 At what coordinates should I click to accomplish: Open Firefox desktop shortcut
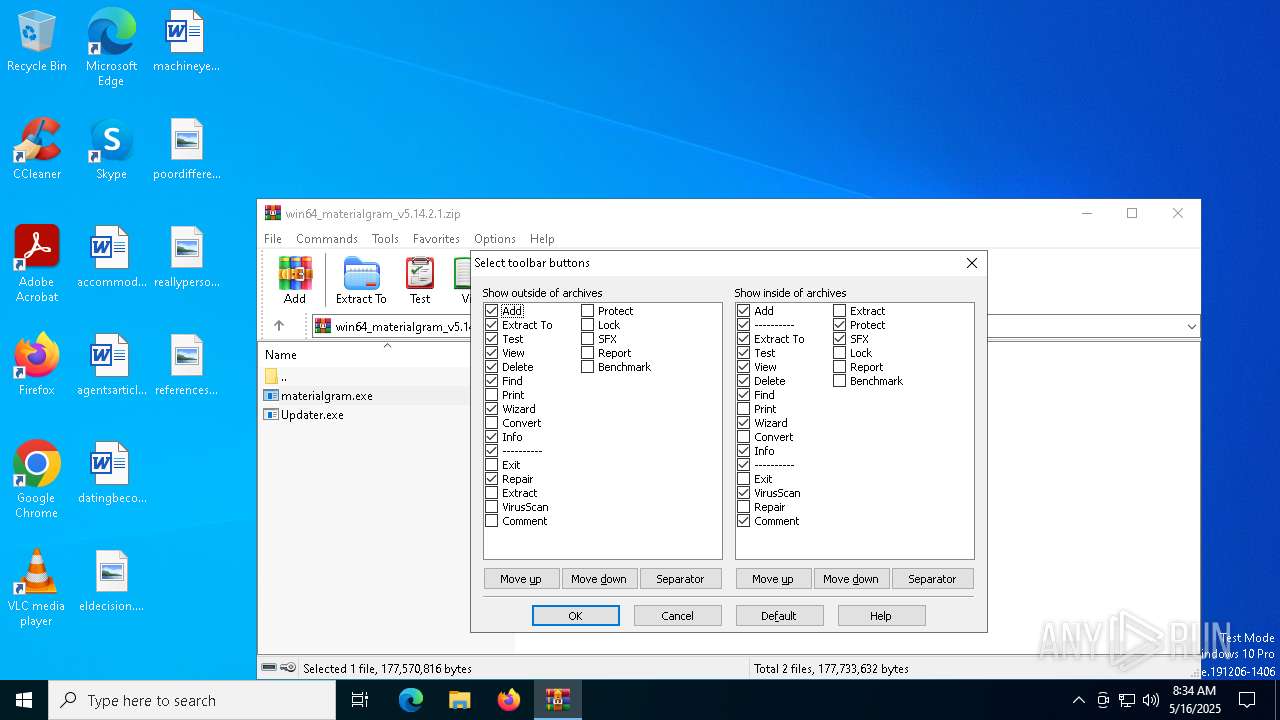tap(37, 365)
